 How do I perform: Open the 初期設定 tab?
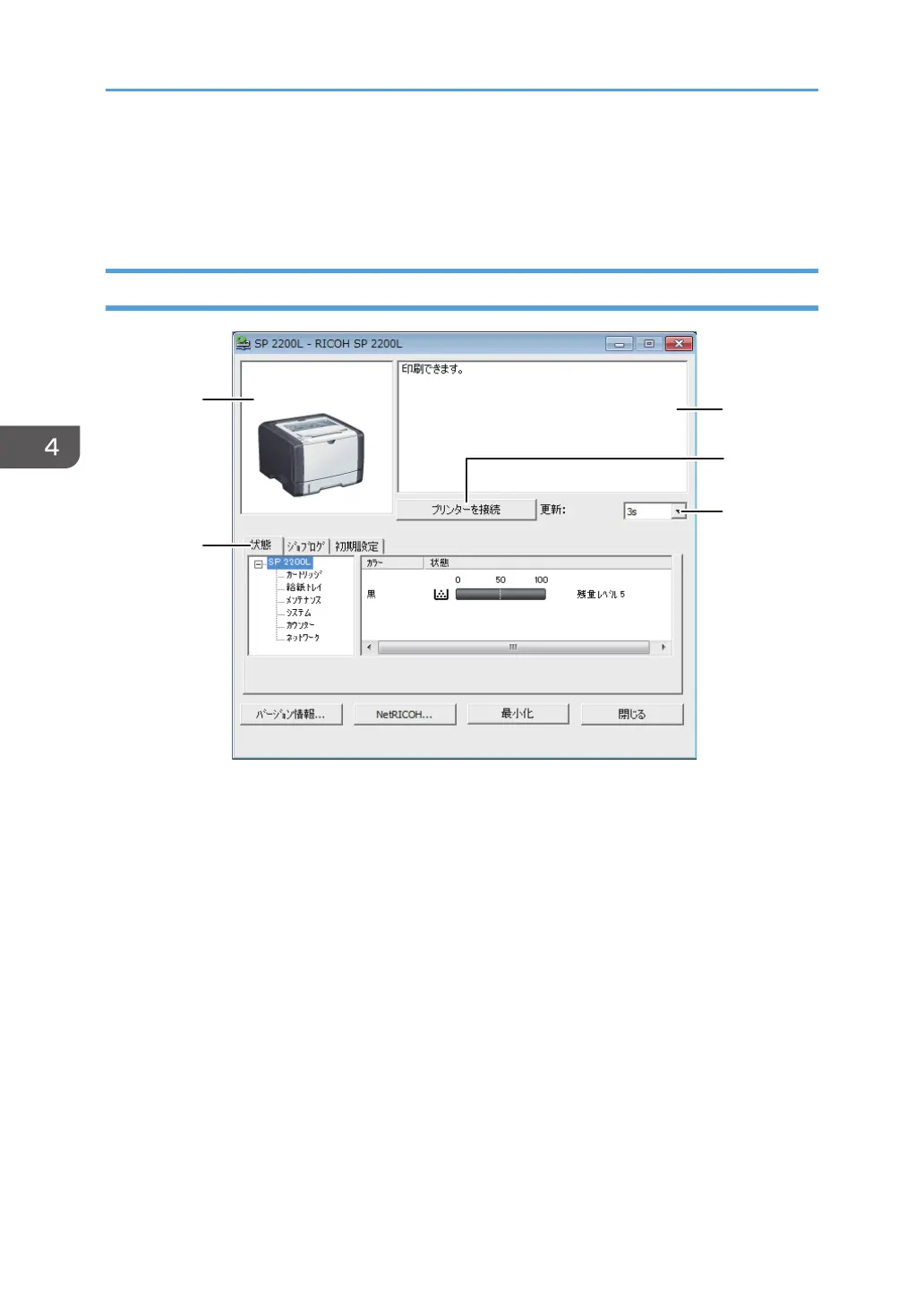click(357, 546)
